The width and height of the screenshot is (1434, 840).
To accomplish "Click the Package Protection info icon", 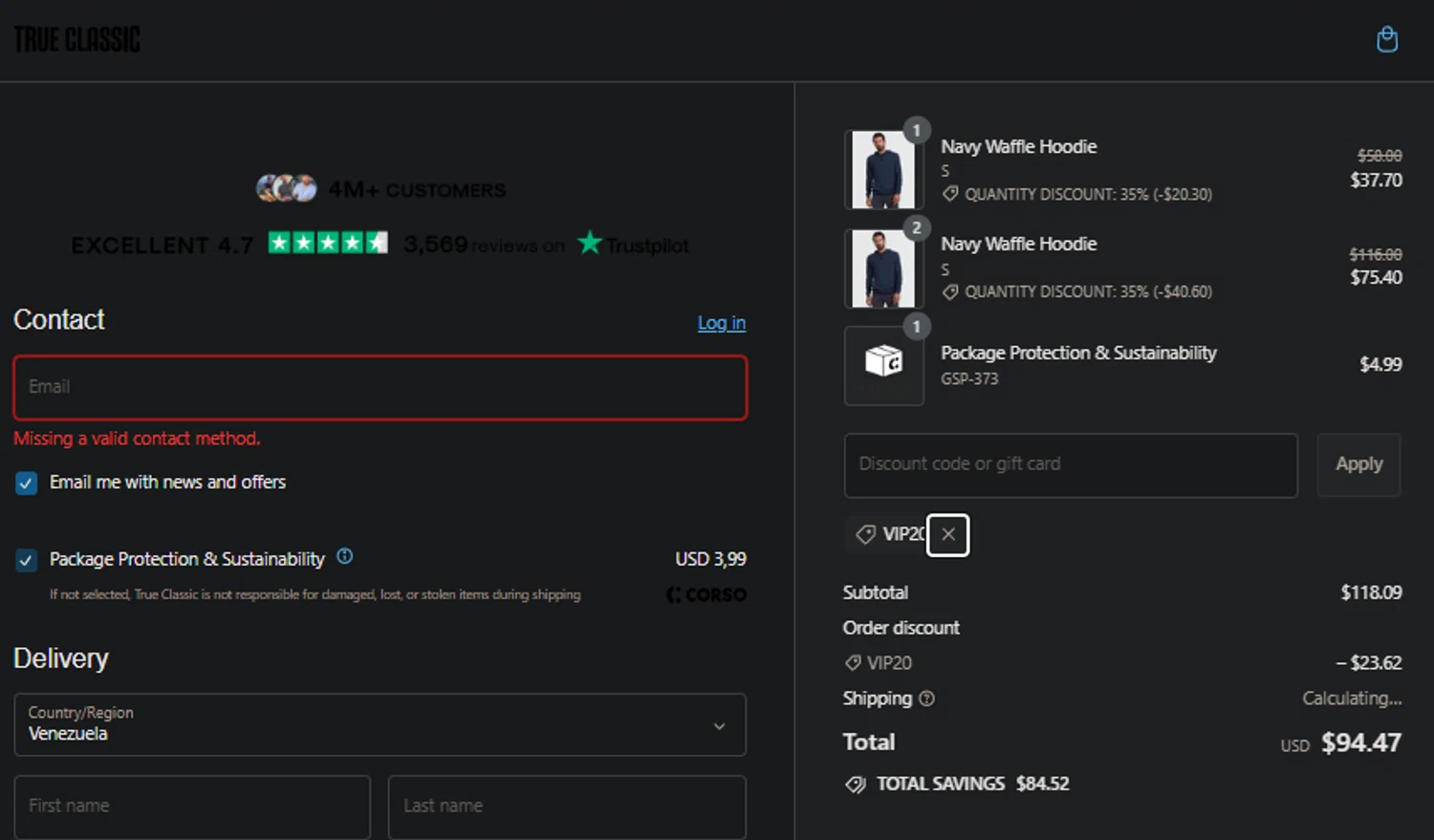I will (x=345, y=556).
